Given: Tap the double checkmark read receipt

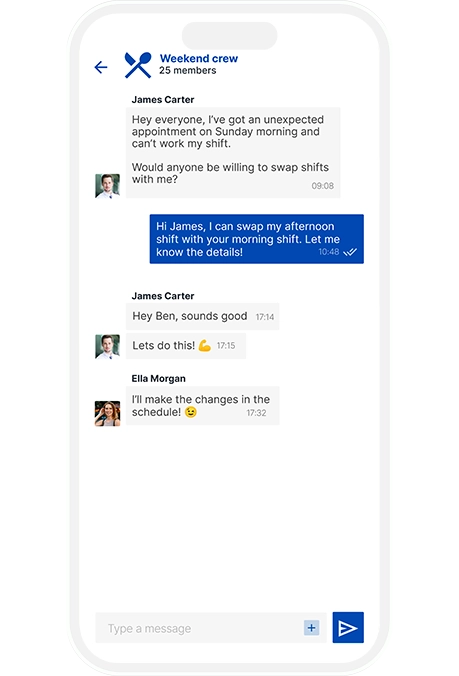Looking at the screenshot, I should (350, 252).
